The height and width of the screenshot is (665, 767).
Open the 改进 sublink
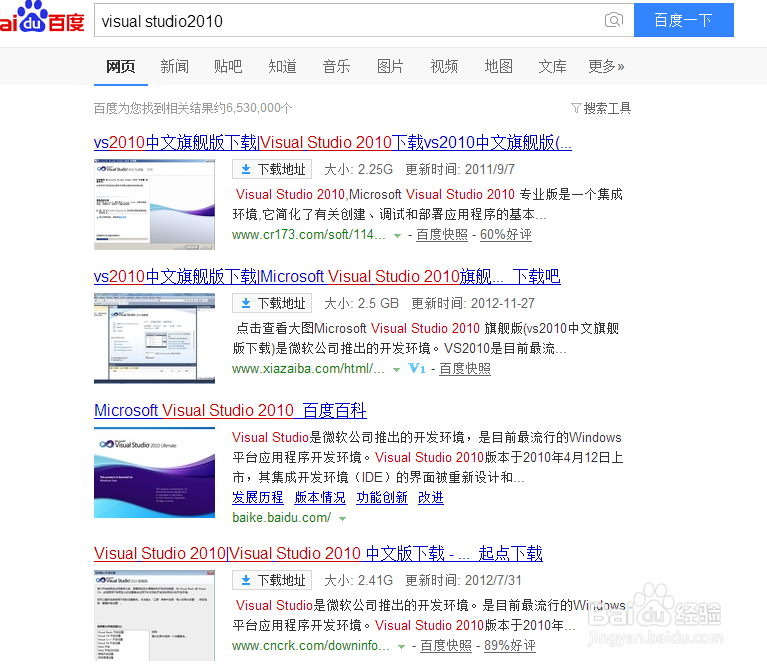pos(431,498)
